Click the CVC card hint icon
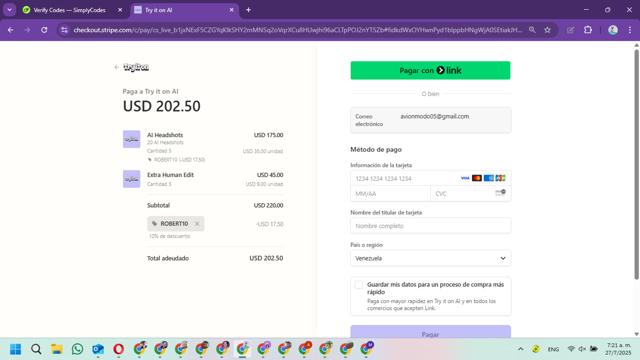Viewport: 640px width, 360px height. pyautogui.click(x=500, y=193)
